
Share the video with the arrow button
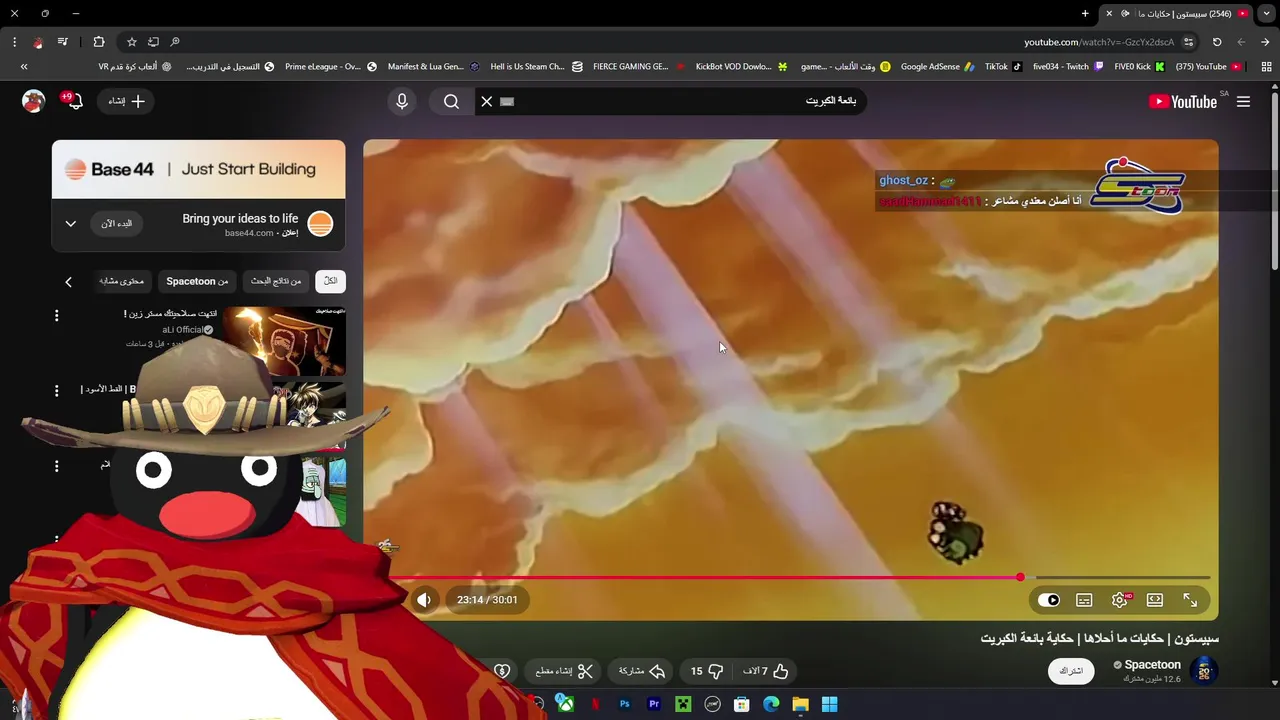(x=642, y=671)
